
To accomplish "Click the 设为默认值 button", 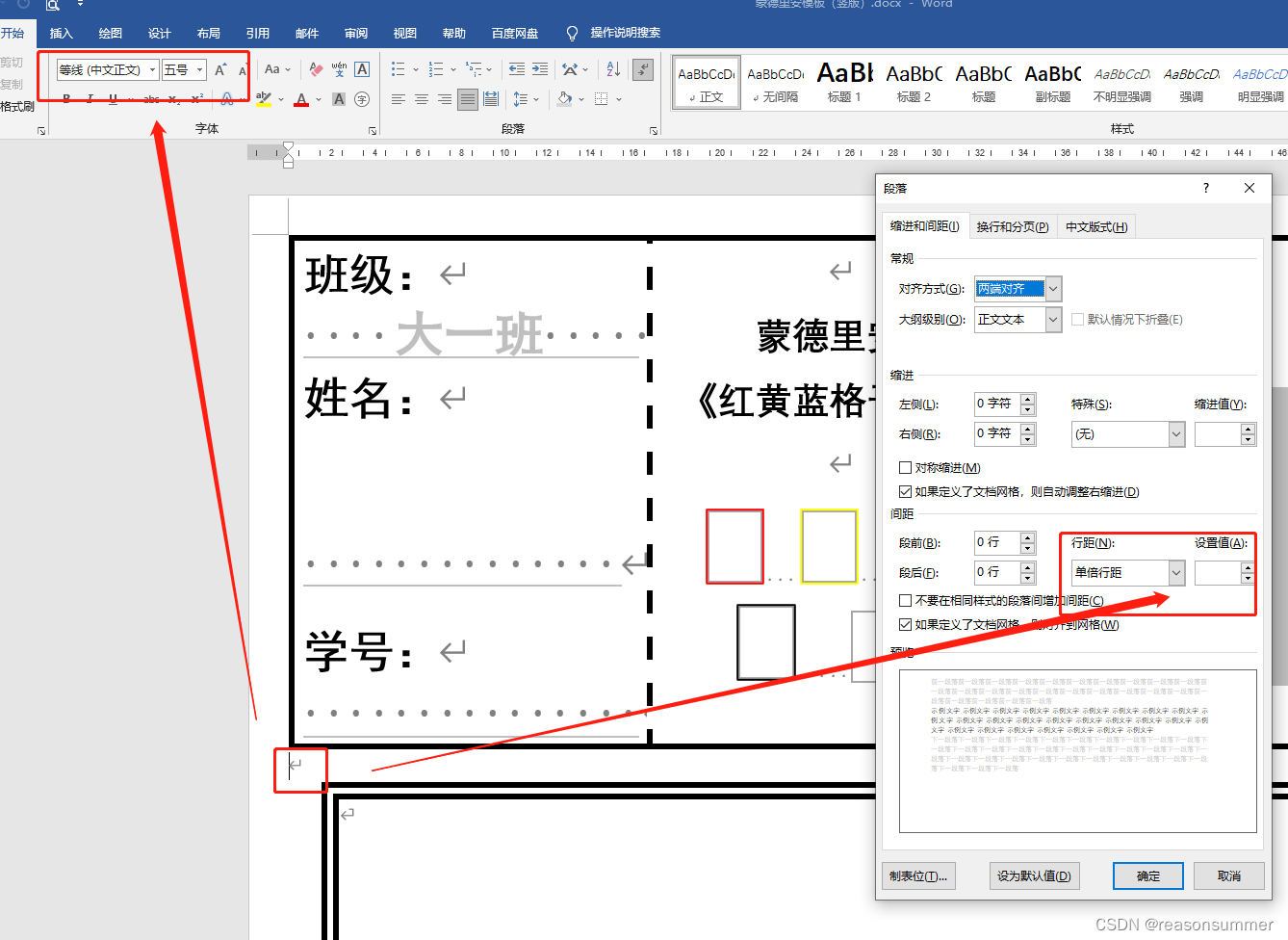I will coord(1034,876).
